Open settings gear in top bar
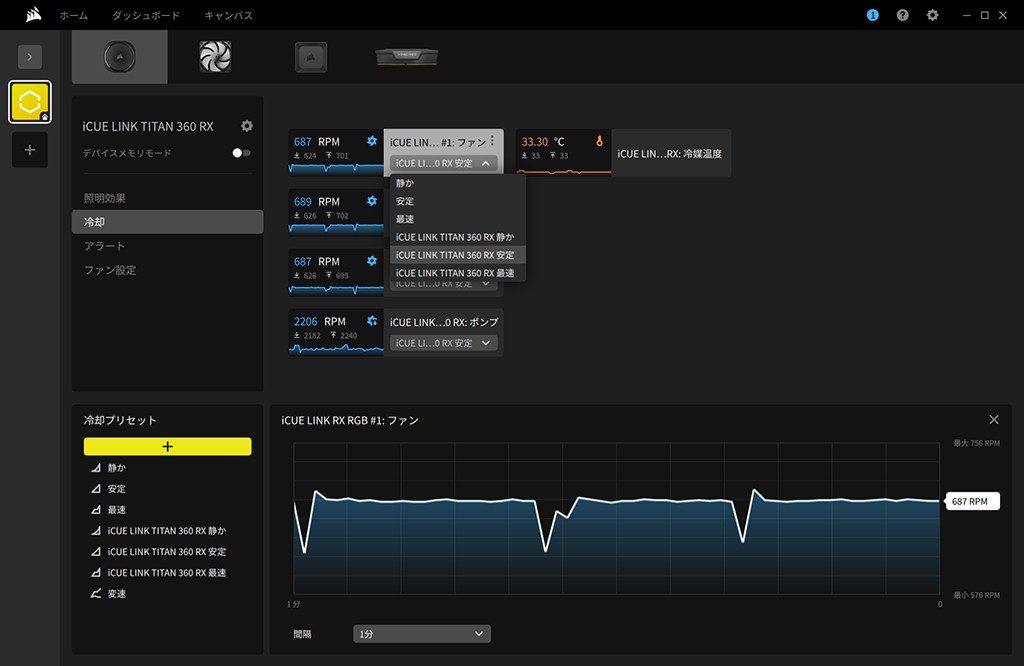 point(932,16)
